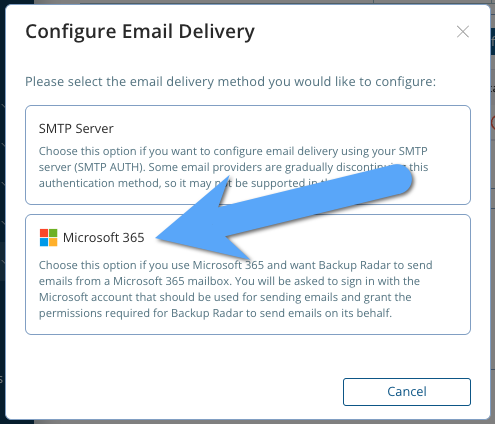Click the dark blue button edge behind dialog

coord(493,42)
